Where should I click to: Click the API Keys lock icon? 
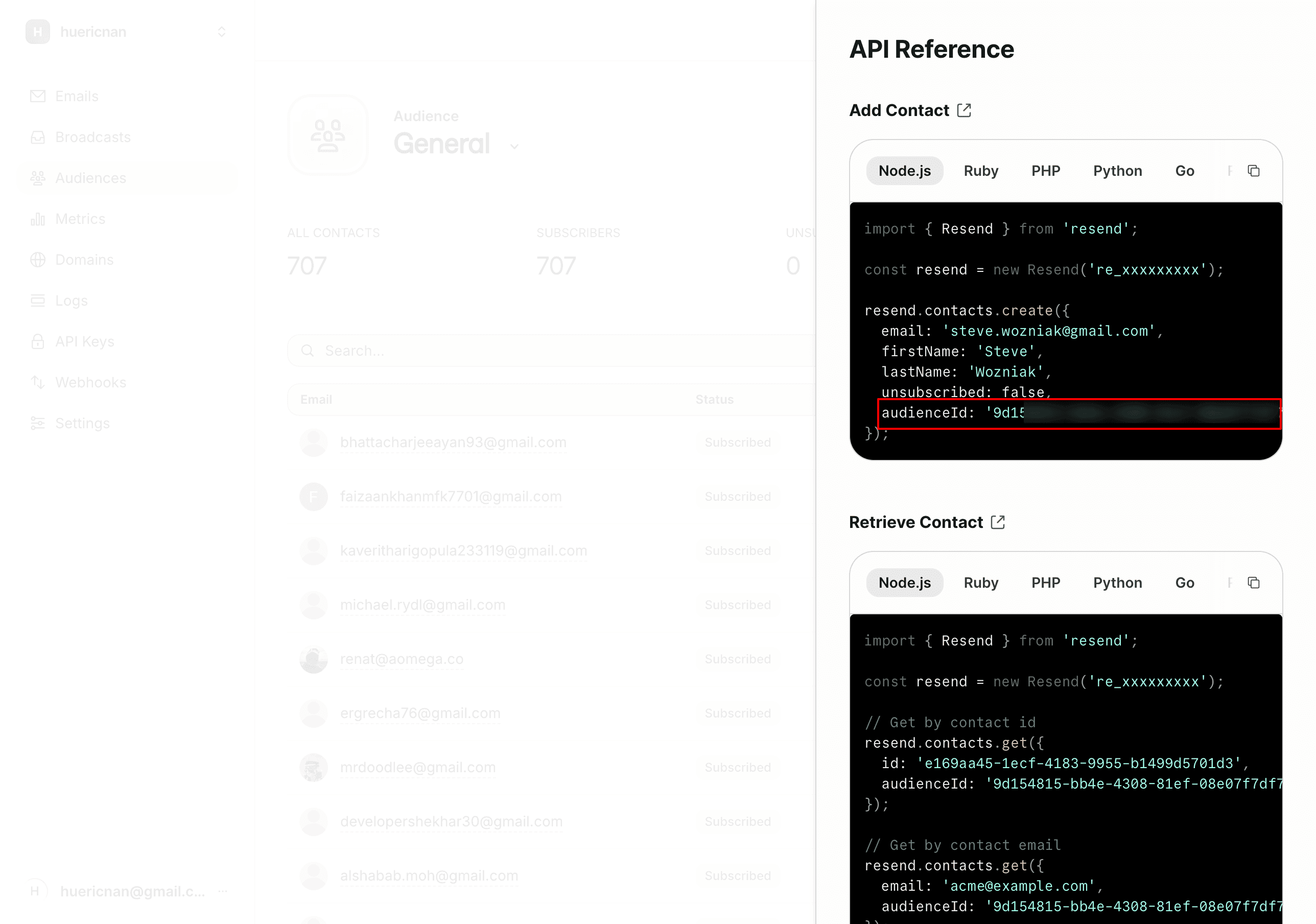38,342
